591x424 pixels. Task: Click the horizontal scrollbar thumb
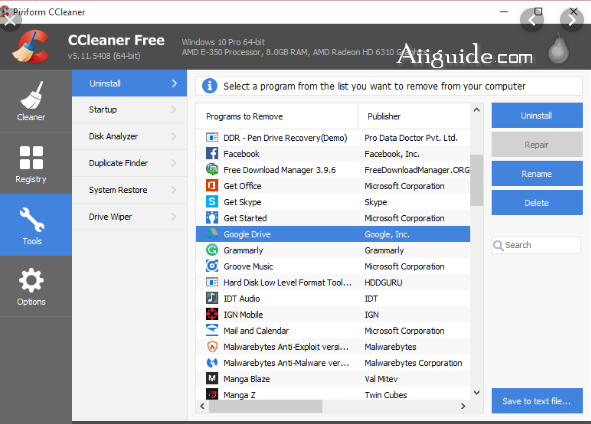click(266, 406)
